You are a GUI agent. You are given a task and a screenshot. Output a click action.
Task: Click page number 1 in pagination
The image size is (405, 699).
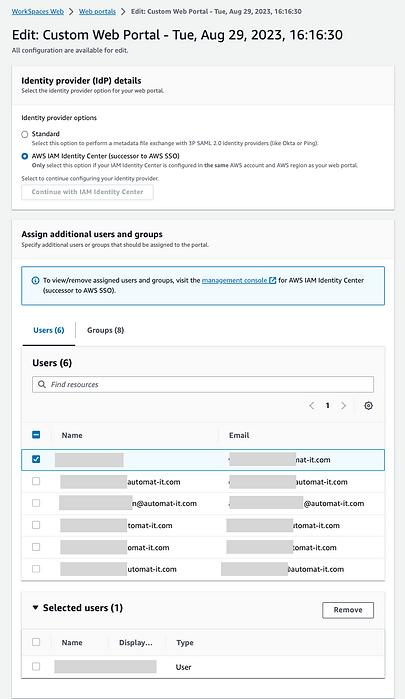(327, 406)
